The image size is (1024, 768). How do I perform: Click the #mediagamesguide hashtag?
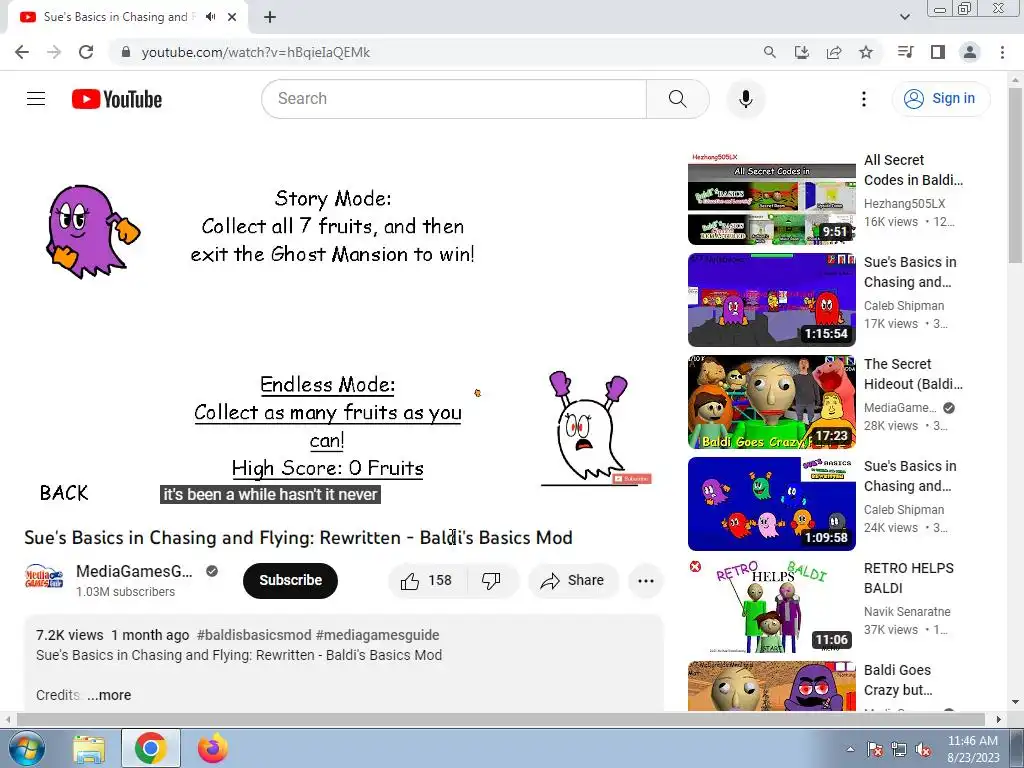pos(377,635)
